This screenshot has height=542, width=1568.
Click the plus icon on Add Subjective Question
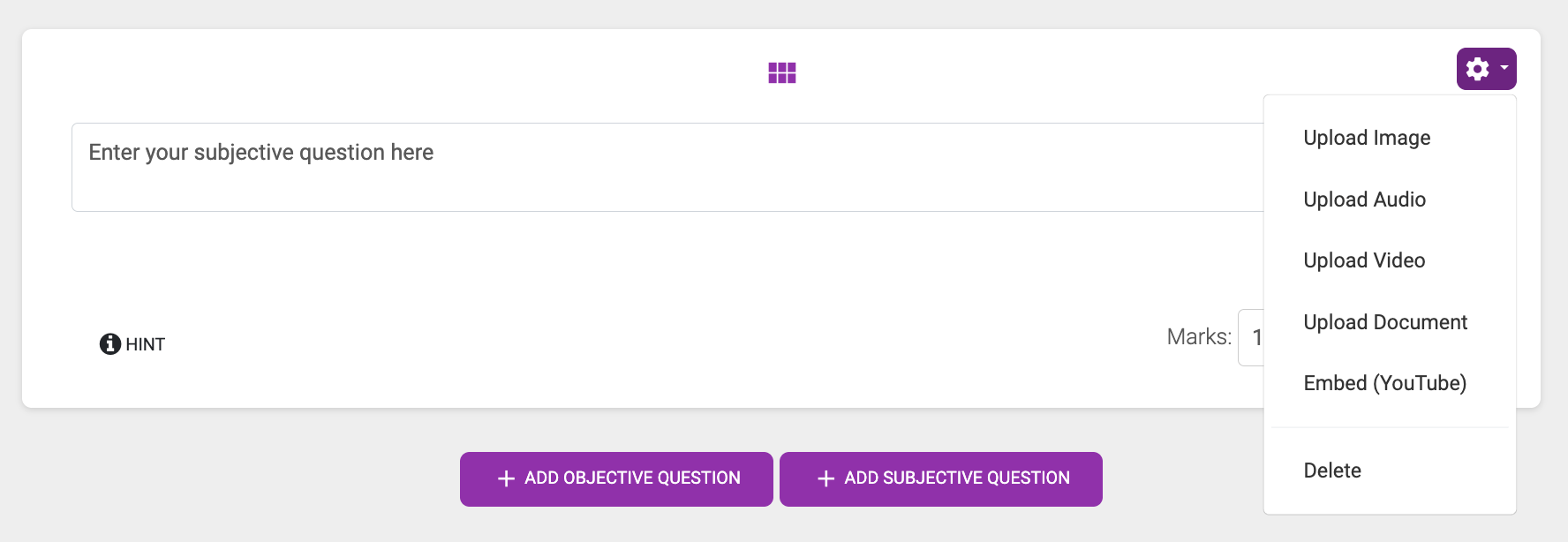(x=825, y=478)
